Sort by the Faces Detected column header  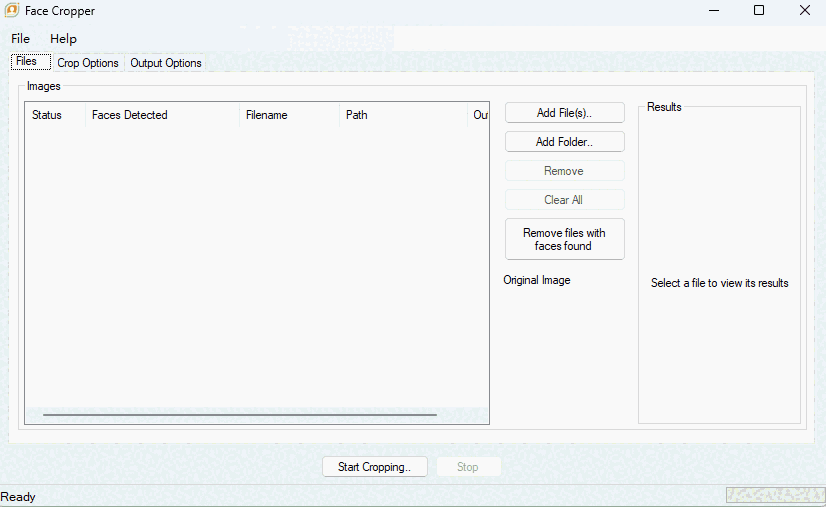pos(162,115)
